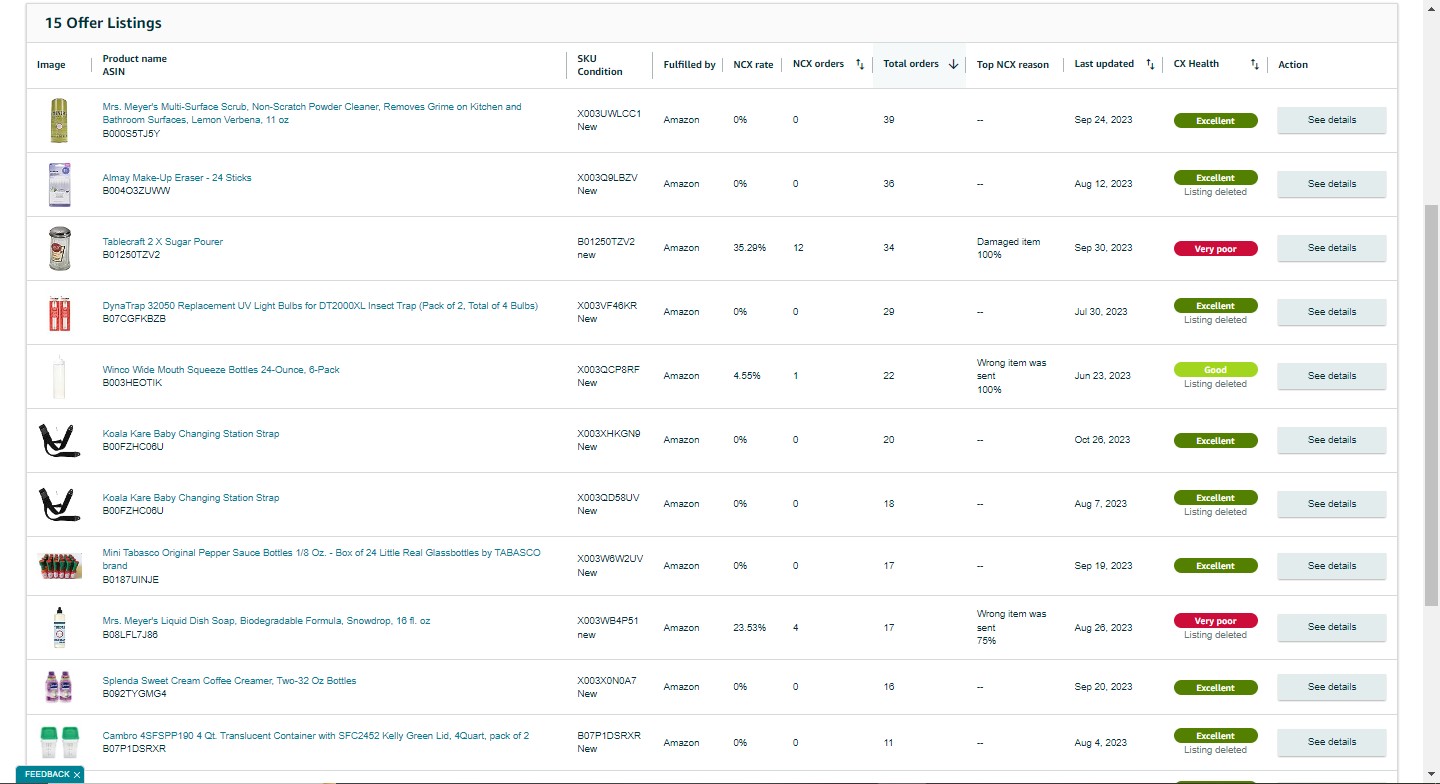This screenshot has width=1440, height=784.
Task: Open Mini Tabasco Original Pepper Sauce link
Action: point(322,559)
